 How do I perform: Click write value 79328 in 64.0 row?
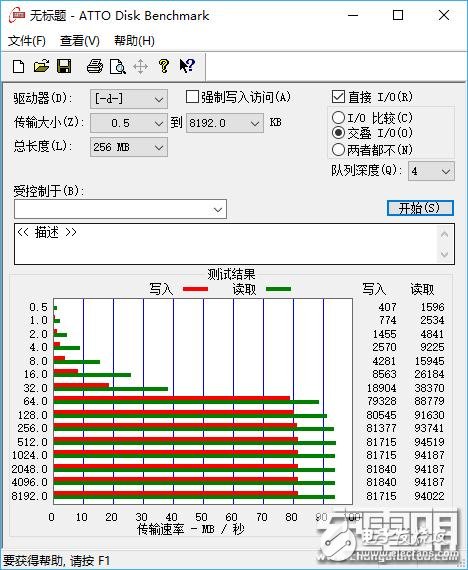point(381,401)
